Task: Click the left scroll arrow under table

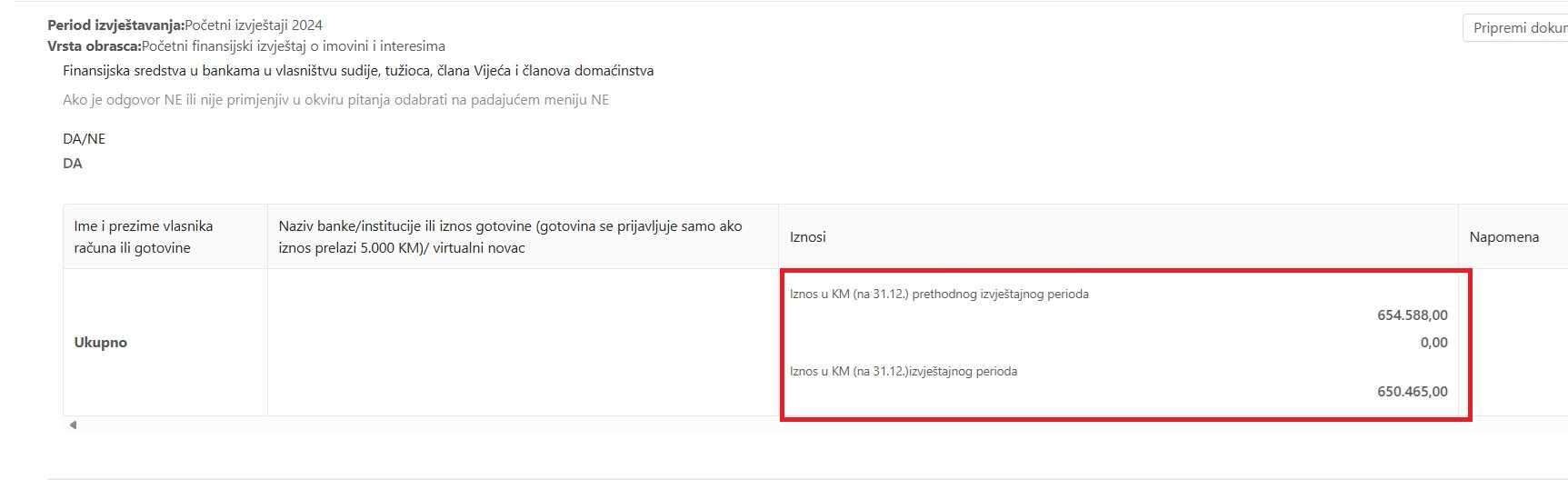Action: [73, 425]
